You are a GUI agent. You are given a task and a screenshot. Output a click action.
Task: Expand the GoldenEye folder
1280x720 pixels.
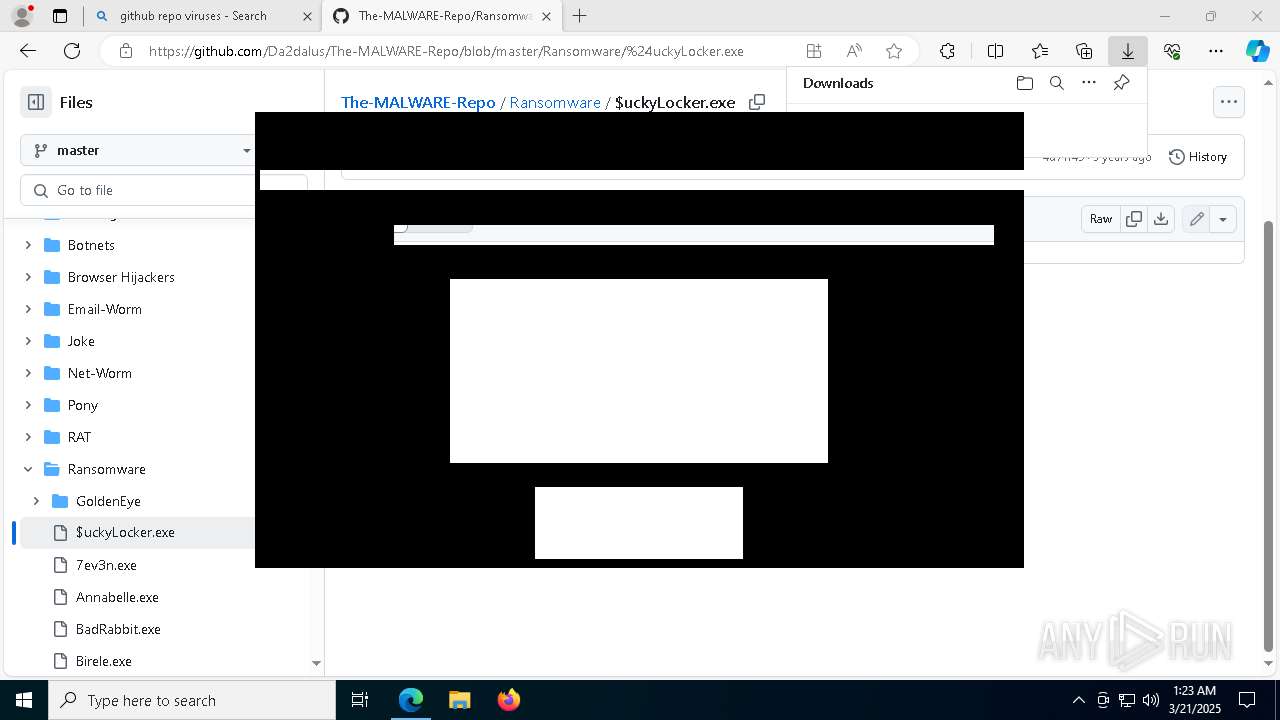click(x=36, y=501)
